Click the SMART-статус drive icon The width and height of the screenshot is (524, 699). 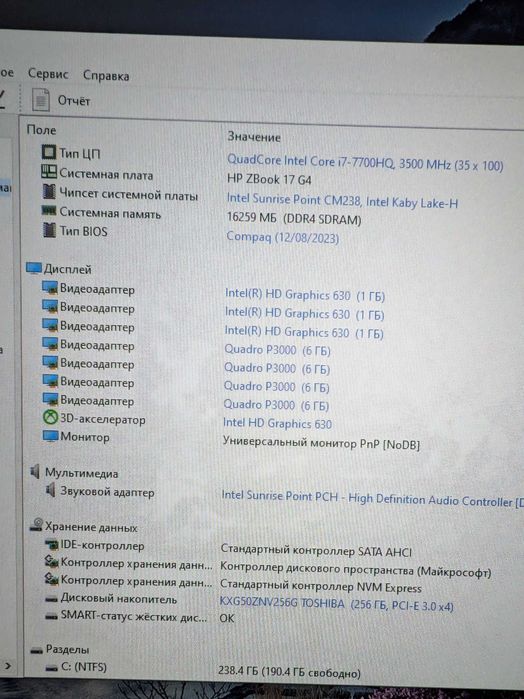pos(52,617)
